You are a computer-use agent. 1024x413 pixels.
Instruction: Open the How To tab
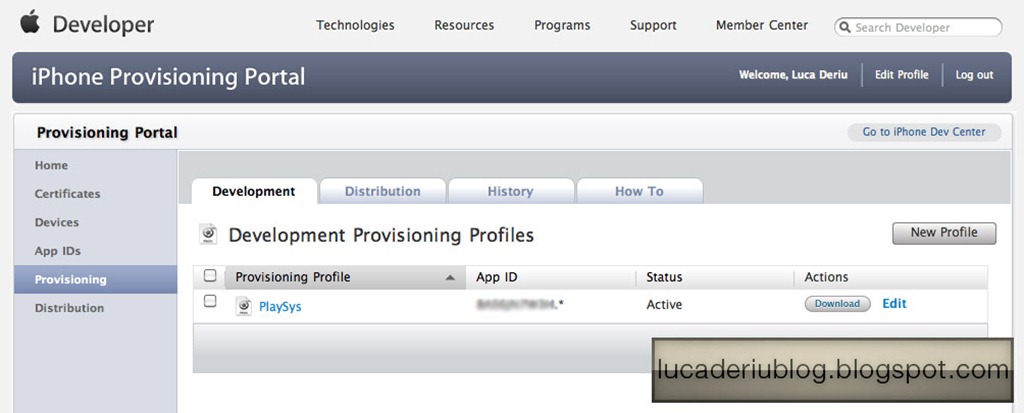[x=639, y=191]
